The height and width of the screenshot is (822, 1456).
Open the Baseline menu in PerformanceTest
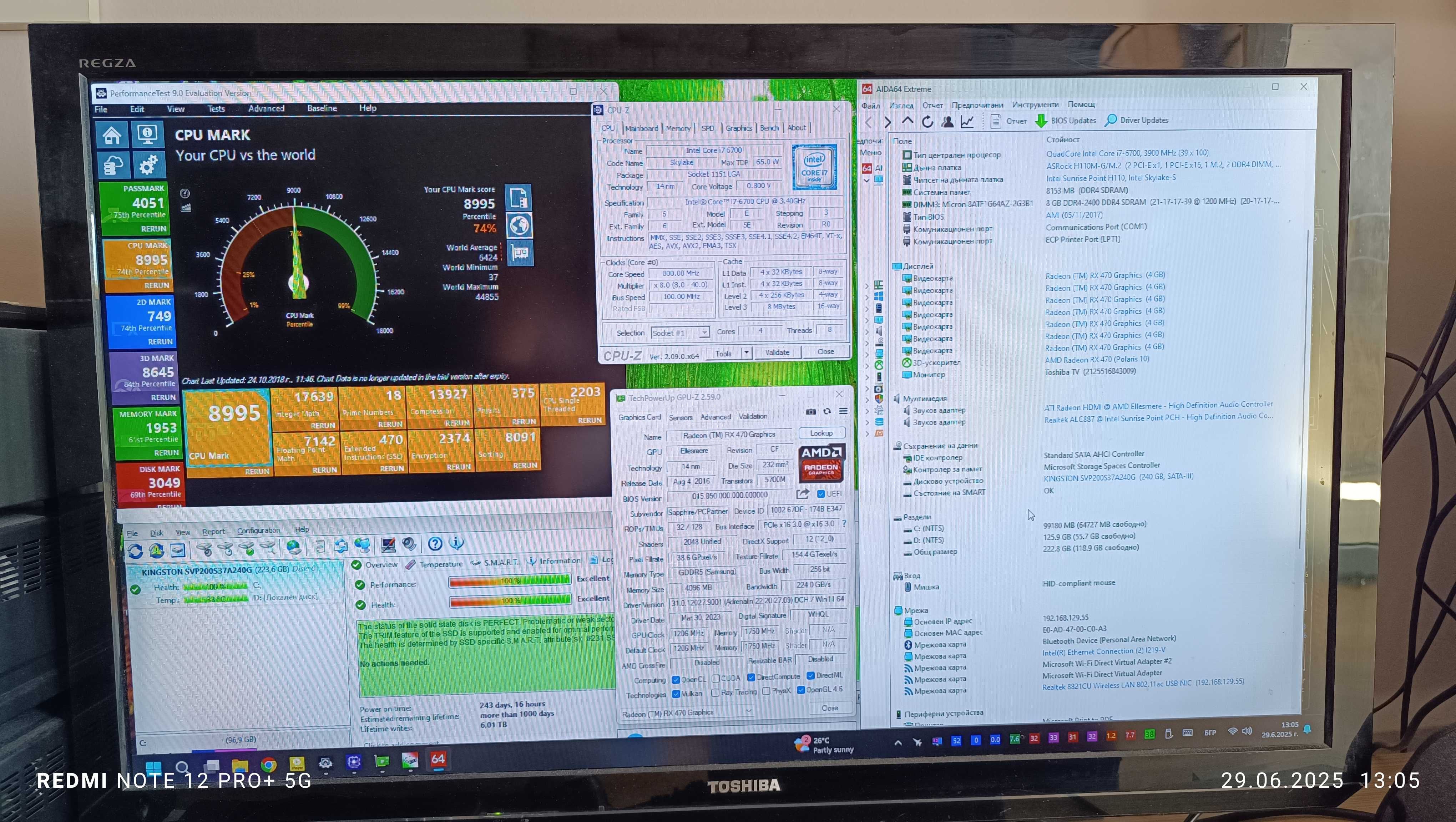pos(322,108)
